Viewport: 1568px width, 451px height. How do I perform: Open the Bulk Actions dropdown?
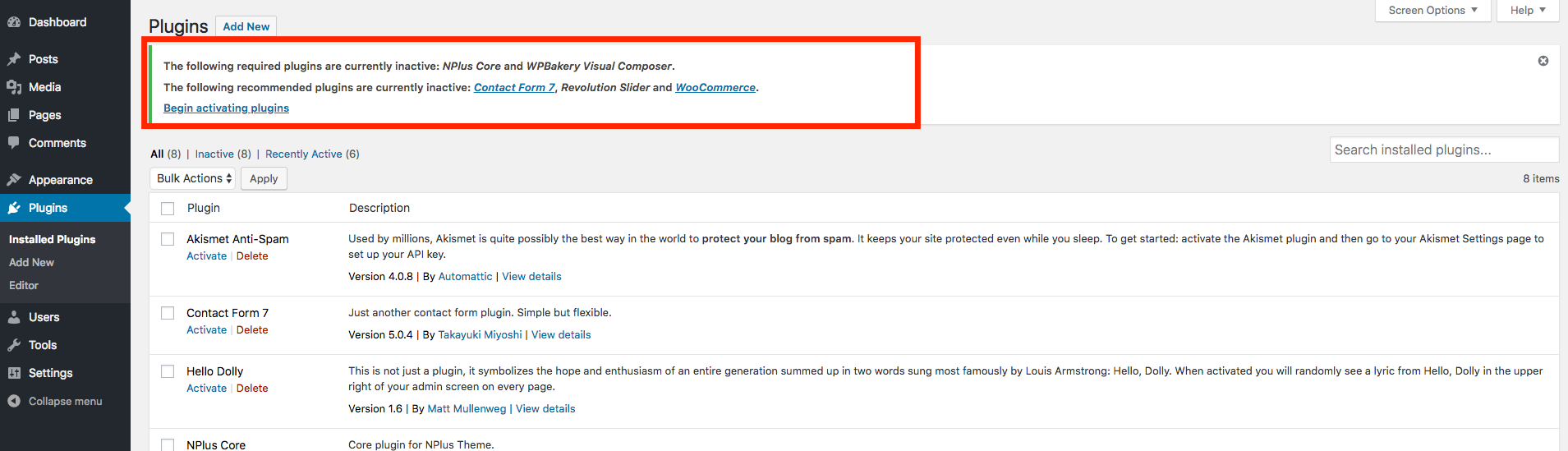(193, 178)
